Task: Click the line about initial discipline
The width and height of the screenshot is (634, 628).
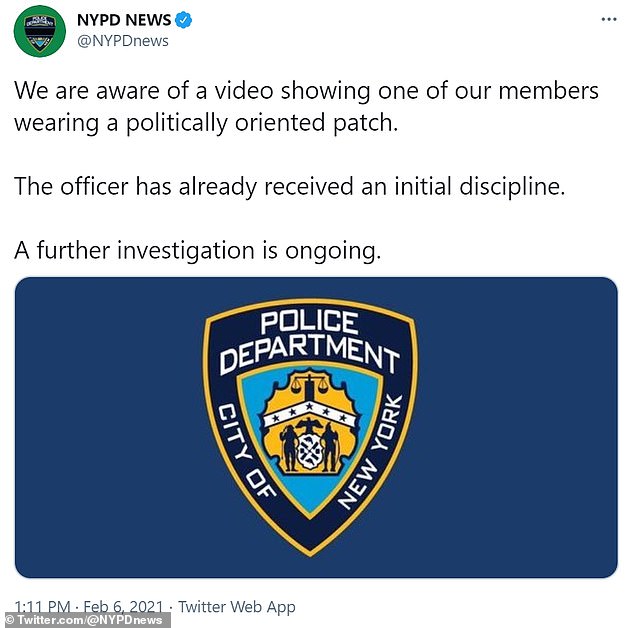Action: [x=290, y=187]
